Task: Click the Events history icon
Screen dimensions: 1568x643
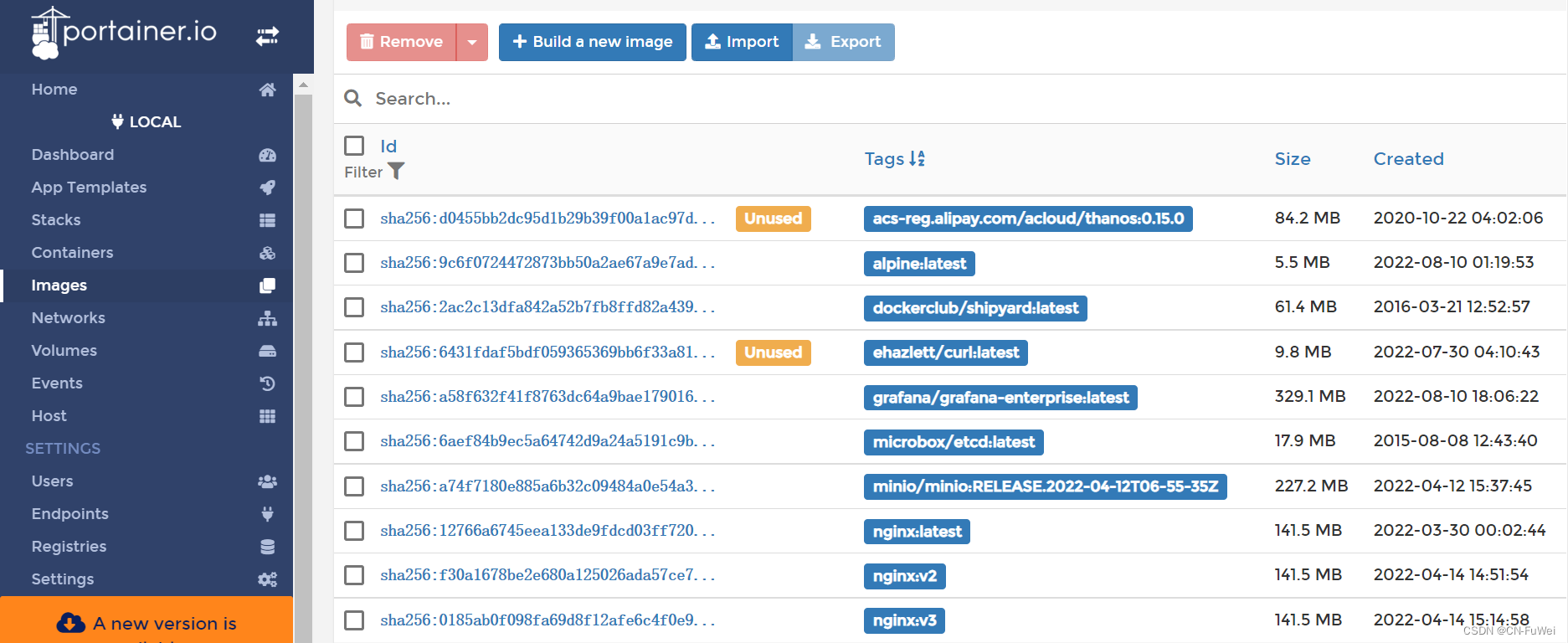Action: pyautogui.click(x=267, y=383)
